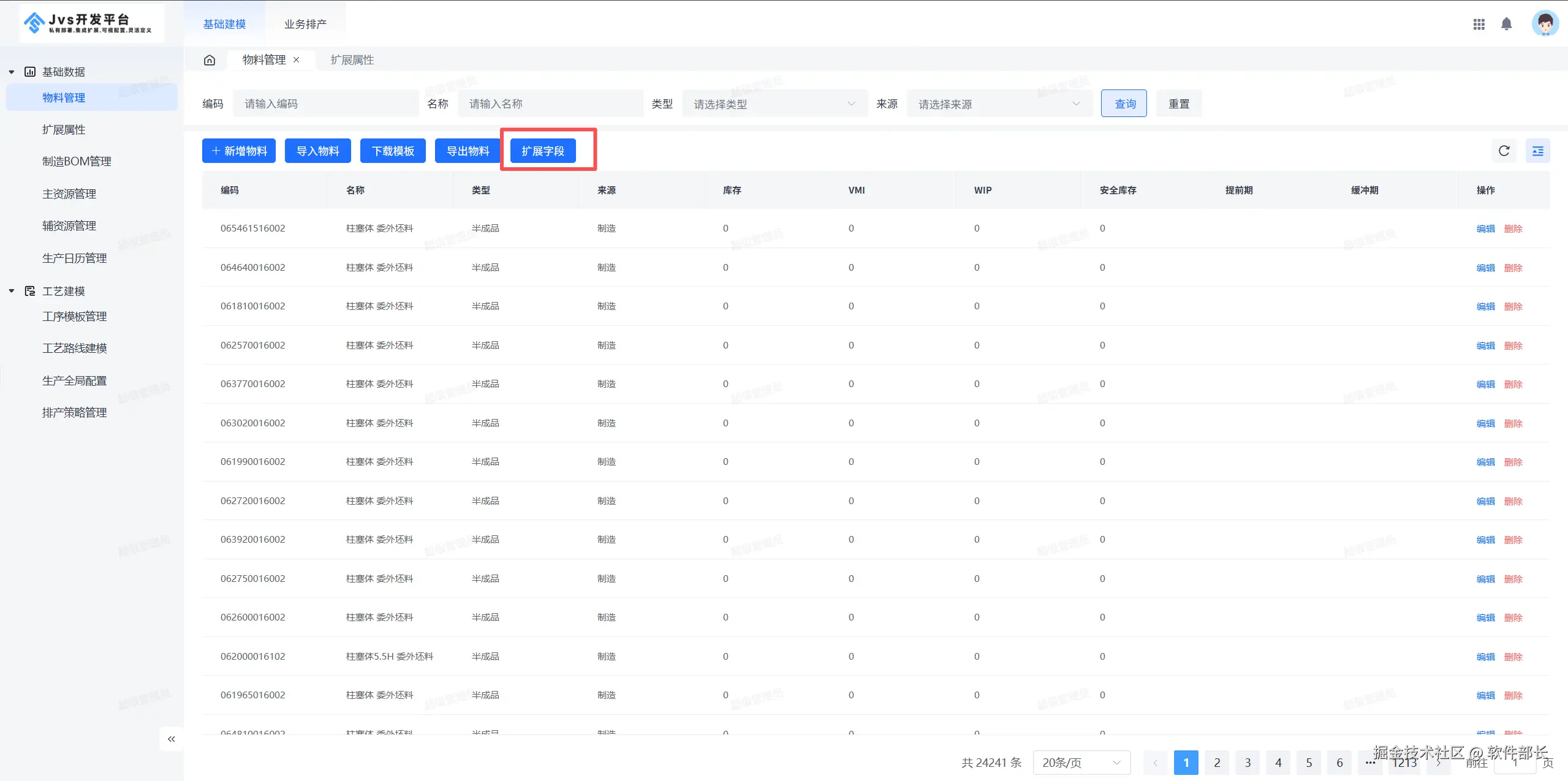Open the 请选择来源 dropdown
Image resolution: width=1568 pixels, height=781 pixels.
pyautogui.click(x=999, y=104)
